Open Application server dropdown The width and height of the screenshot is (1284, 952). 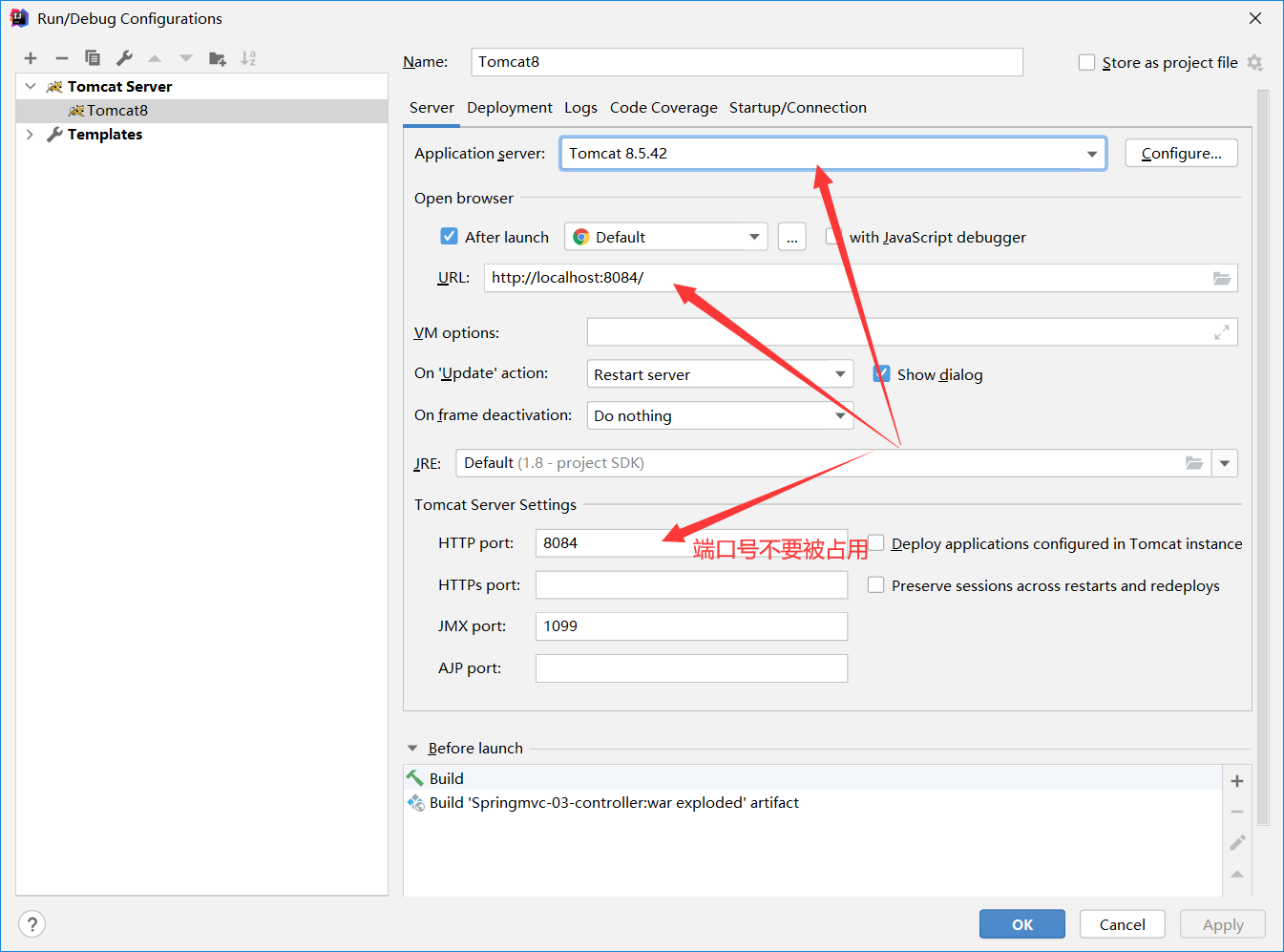[1091, 154]
